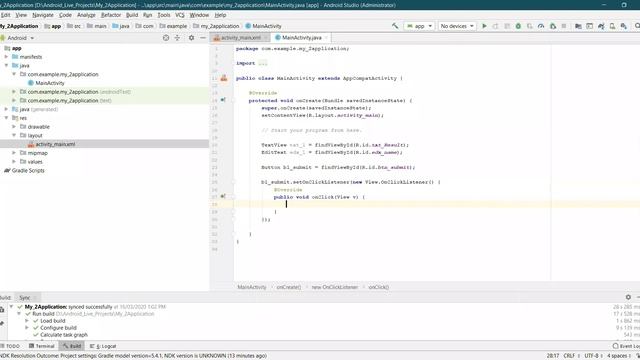Viewport: 640px width, 360px height.
Task: Click Run with Coverage icon
Action: (529, 26)
